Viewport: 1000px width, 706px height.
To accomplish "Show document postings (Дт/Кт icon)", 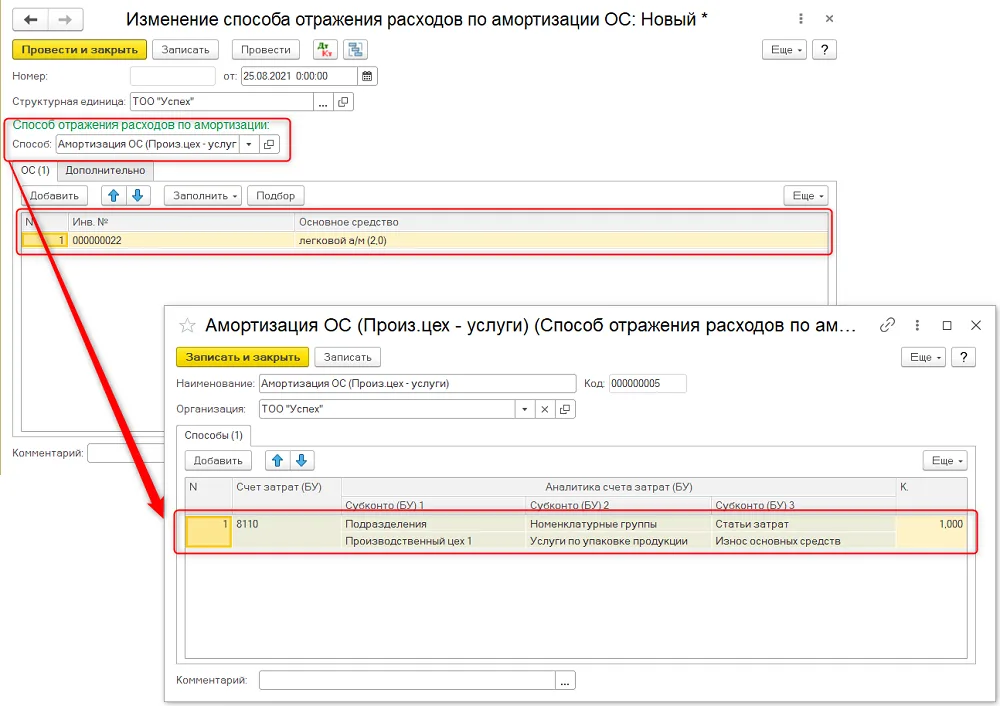I will coord(325,50).
